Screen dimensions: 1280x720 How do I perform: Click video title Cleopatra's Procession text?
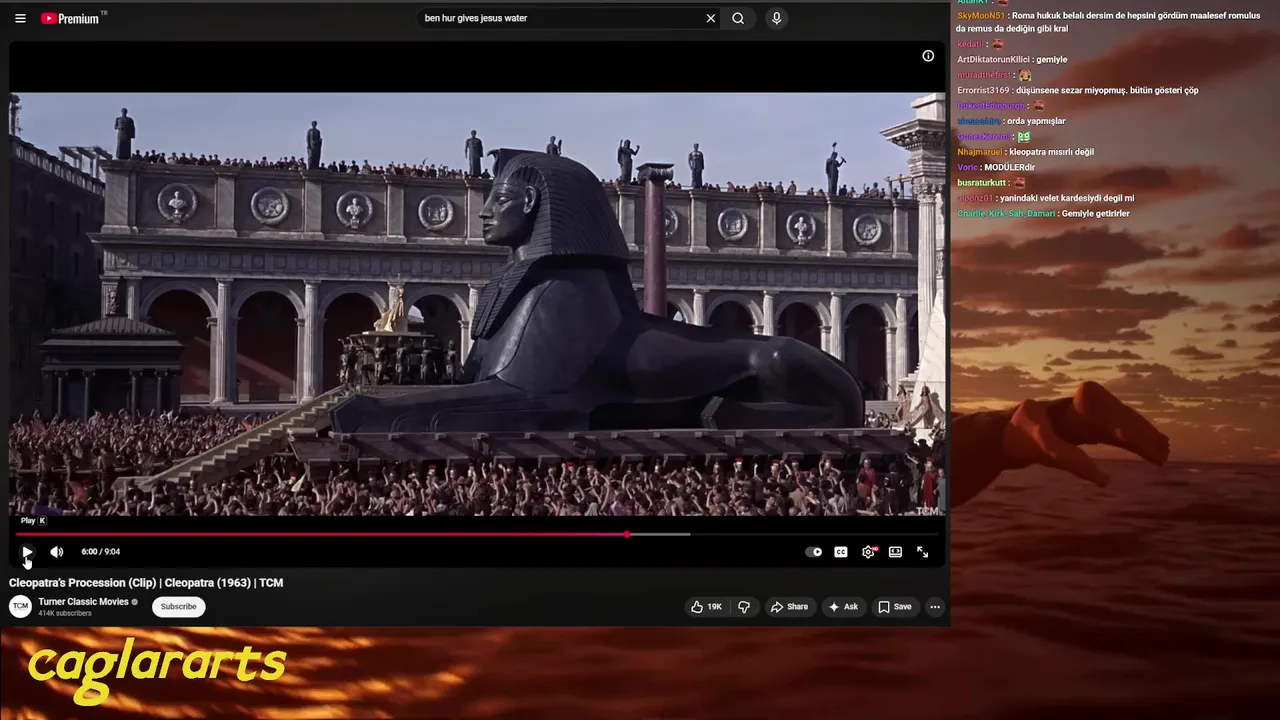pyautogui.click(x=146, y=583)
